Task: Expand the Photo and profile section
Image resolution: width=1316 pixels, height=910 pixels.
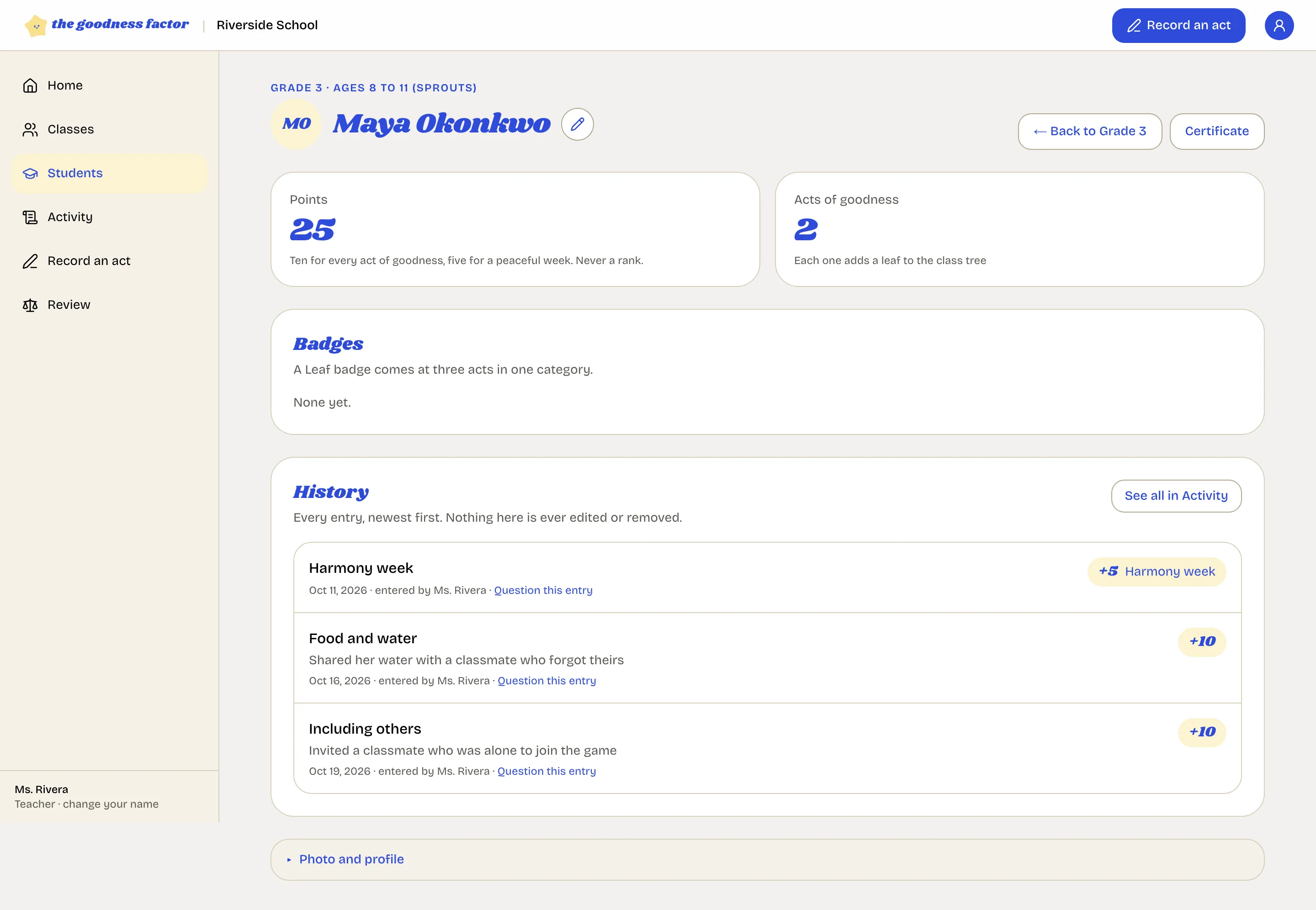Action: pyautogui.click(x=767, y=859)
